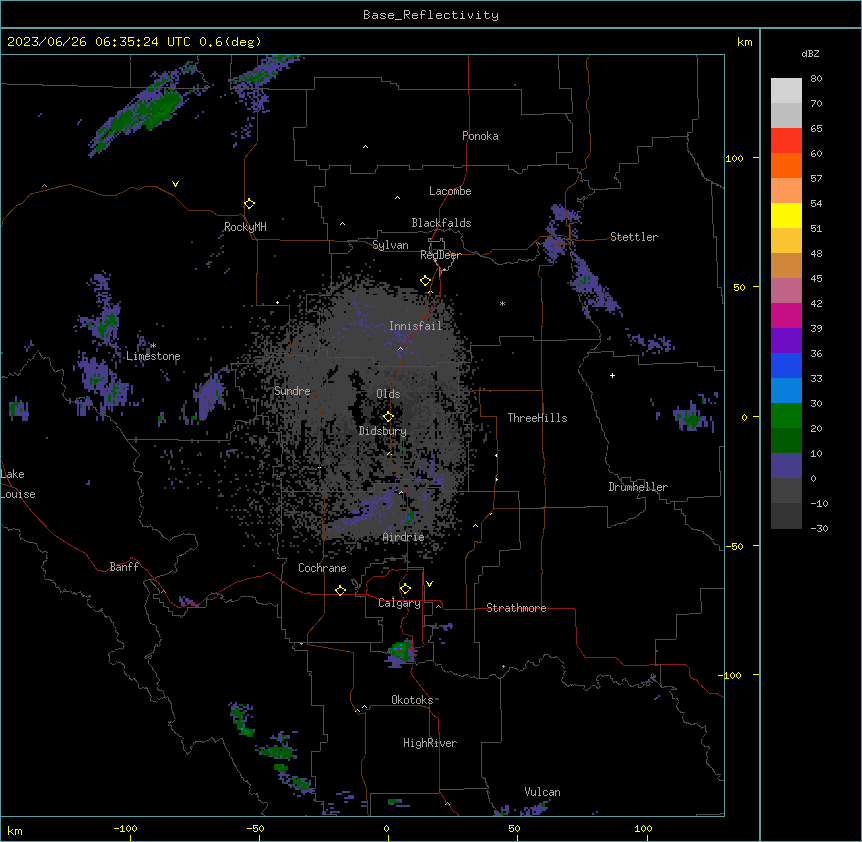Image resolution: width=862 pixels, height=842 pixels.
Task: Click the RedDeer city label
Action: [440, 255]
